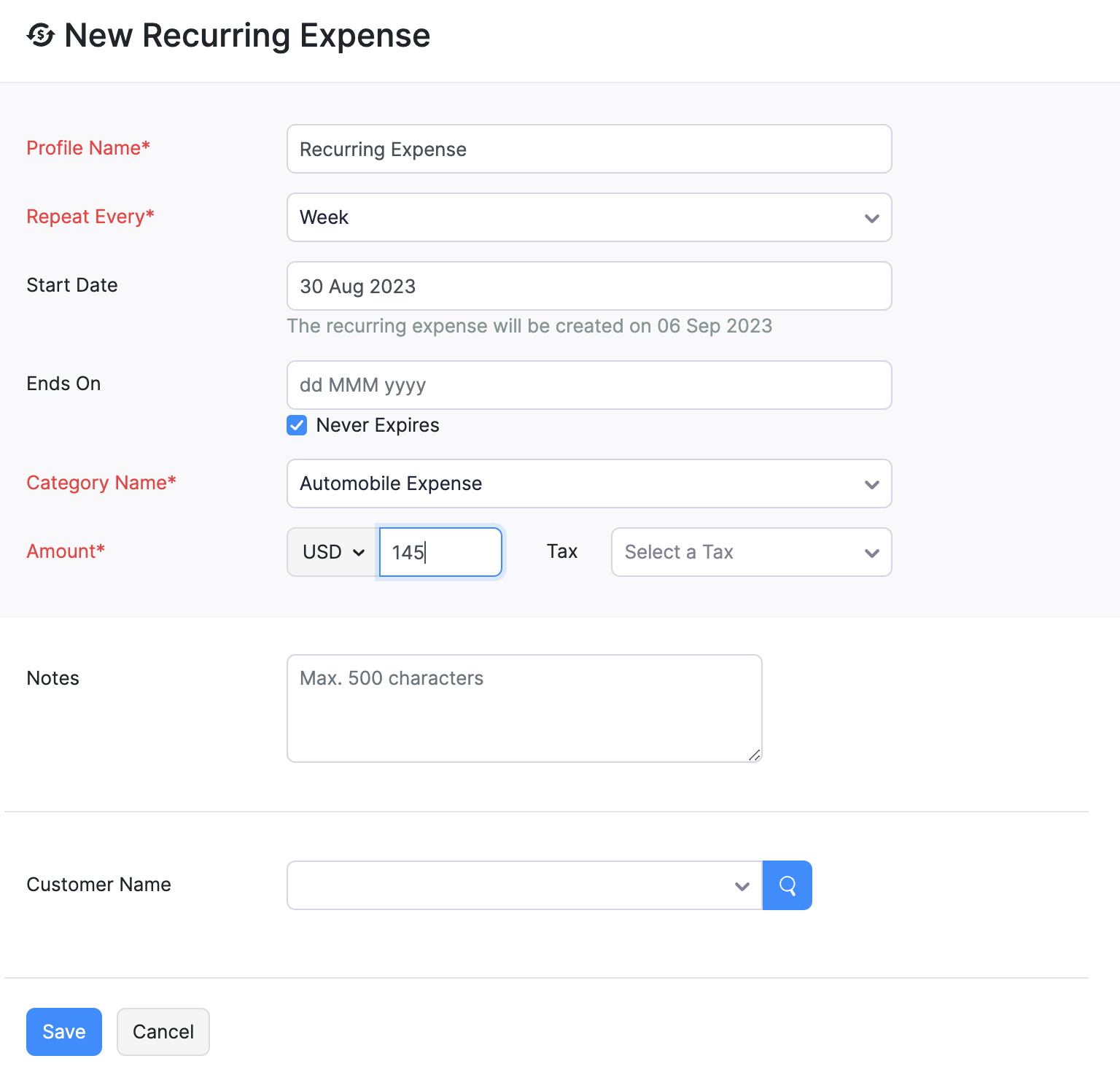1120x1072 pixels.
Task: Click the blue search icon beside Customer Name
Action: point(787,885)
